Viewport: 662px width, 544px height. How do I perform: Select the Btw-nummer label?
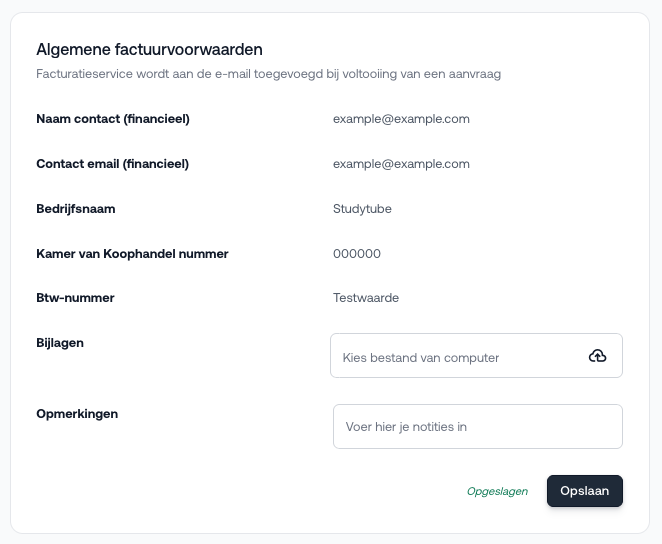[x=75, y=298]
